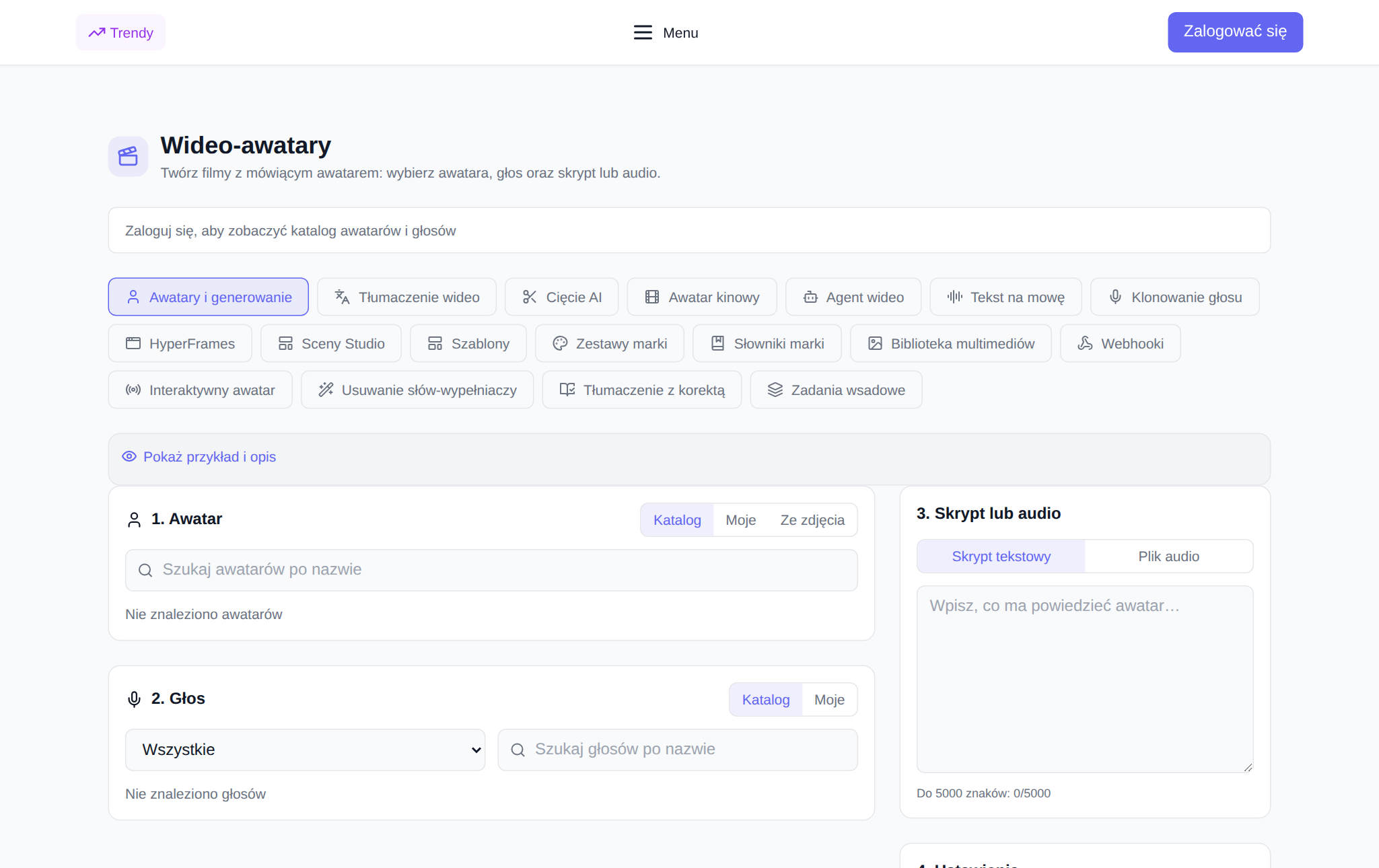The width and height of the screenshot is (1379, 868).
Task: Click the 'Do 5000 znaków: 0/5000' counter
Action: 983,793
